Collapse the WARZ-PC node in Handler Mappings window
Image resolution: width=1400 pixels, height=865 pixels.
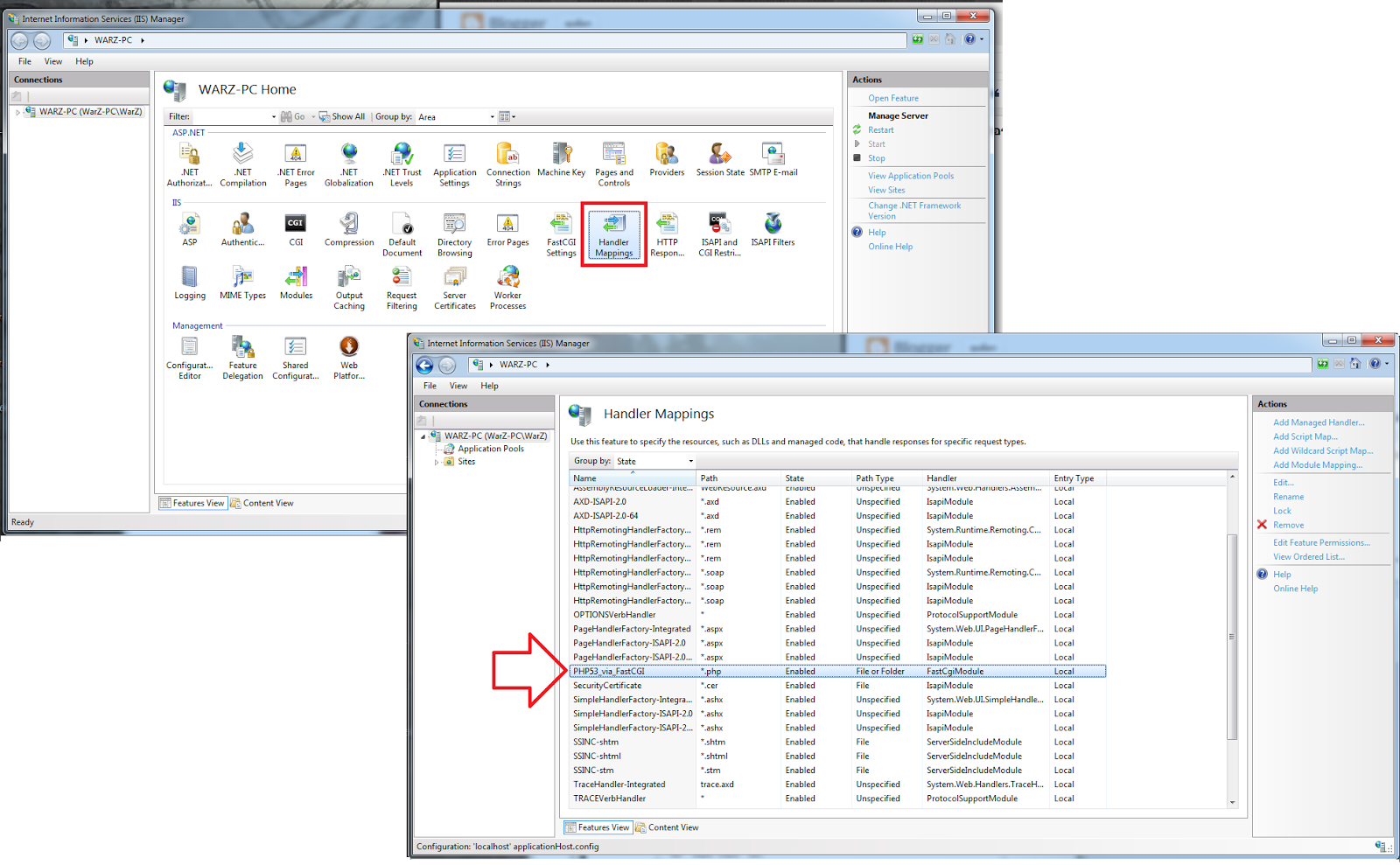[x=423, y=436]
